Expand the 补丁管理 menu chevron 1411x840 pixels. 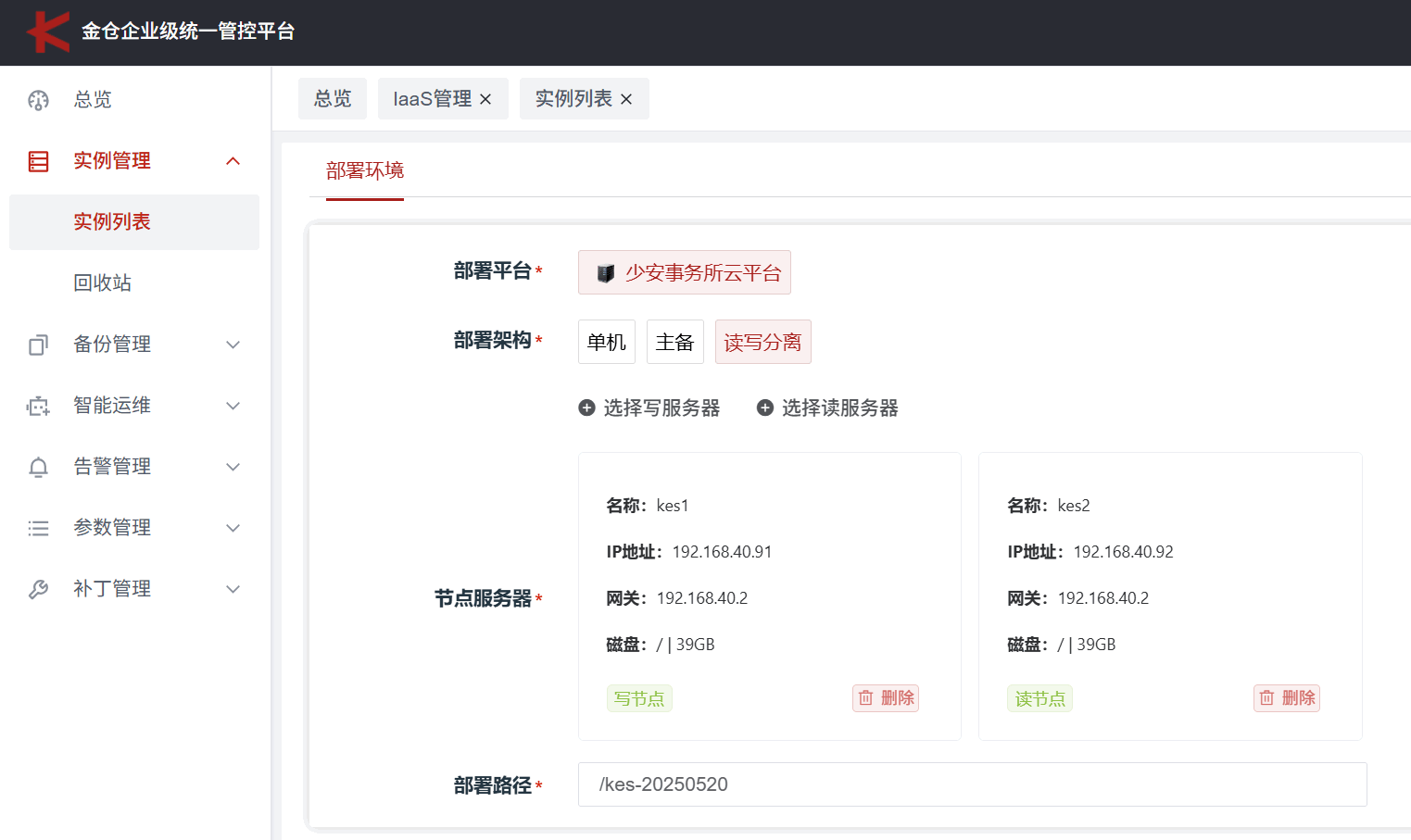(233, 589)
